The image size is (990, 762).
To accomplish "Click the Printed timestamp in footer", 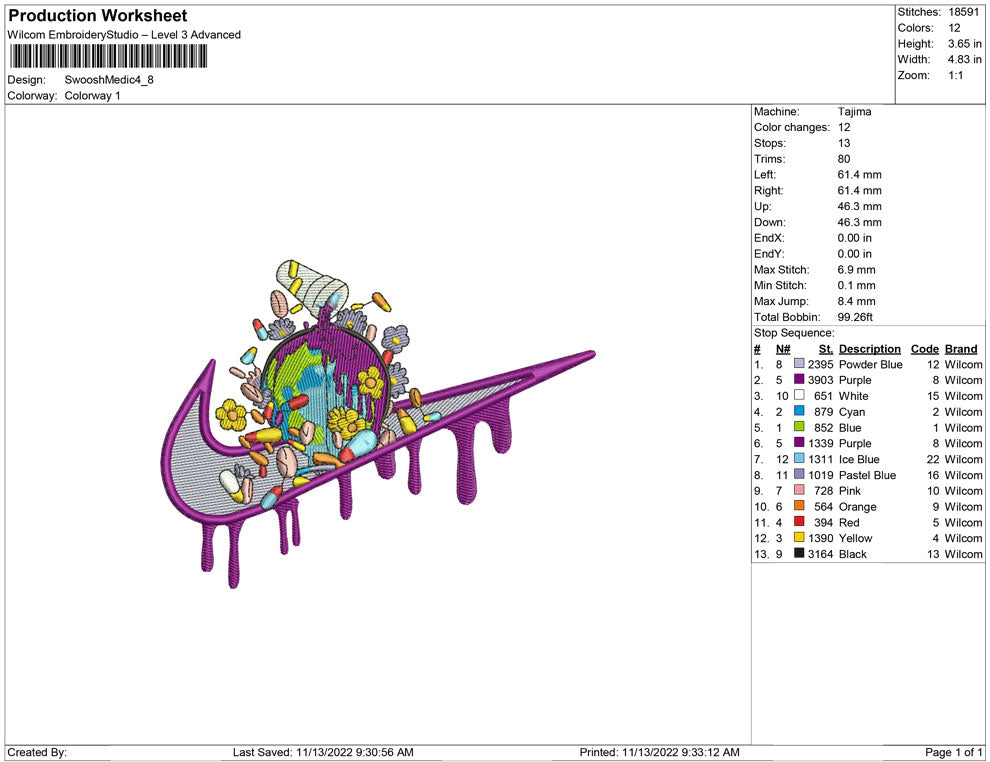I will [x=659, y=752].
